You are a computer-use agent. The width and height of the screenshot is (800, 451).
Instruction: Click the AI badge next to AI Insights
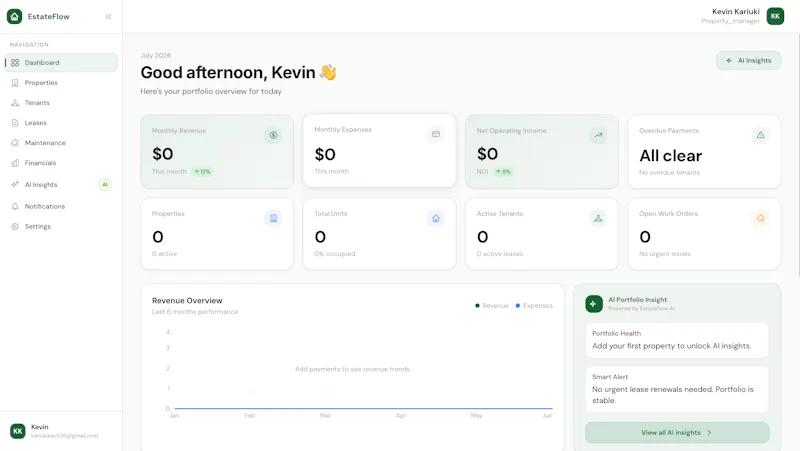[x=105, y=185]
